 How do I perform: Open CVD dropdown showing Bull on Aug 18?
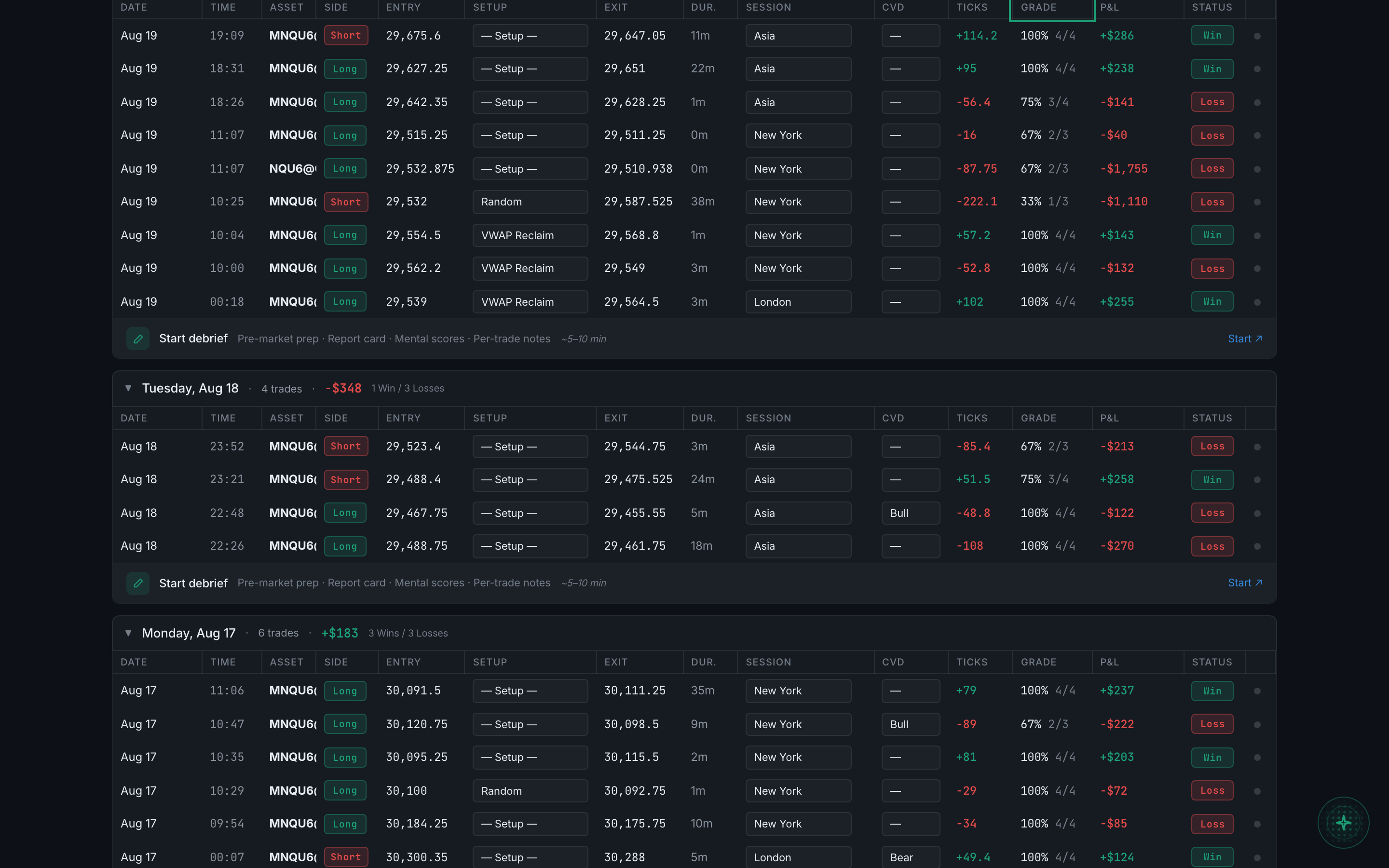coord(910,513)
